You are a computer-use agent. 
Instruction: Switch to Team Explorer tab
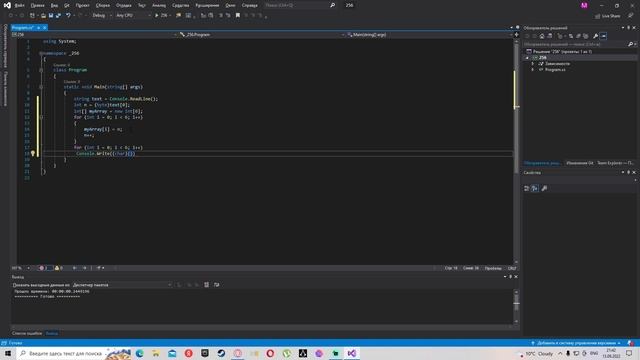tap(616, 163)
